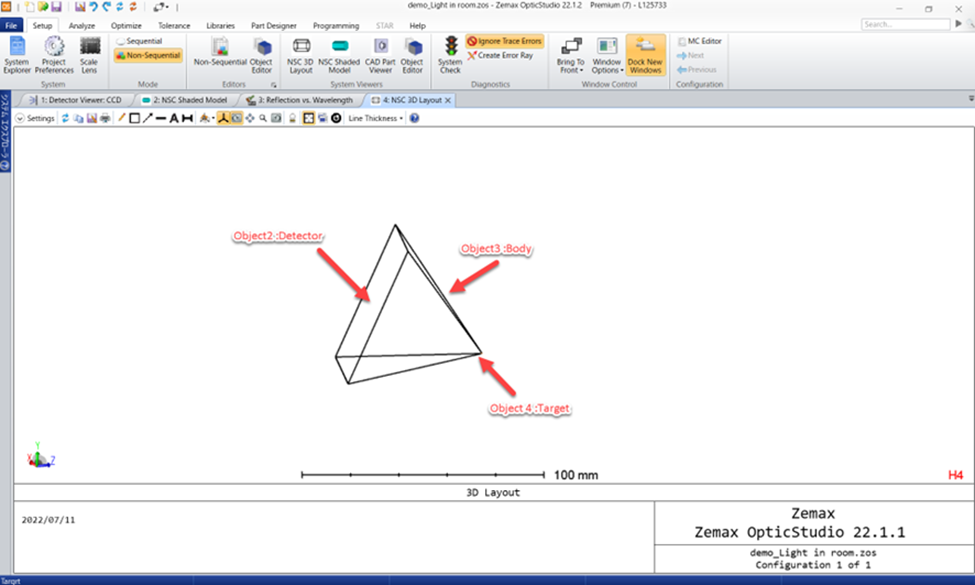Open the Analyze ribbon tab

click(x=81, y=26)
